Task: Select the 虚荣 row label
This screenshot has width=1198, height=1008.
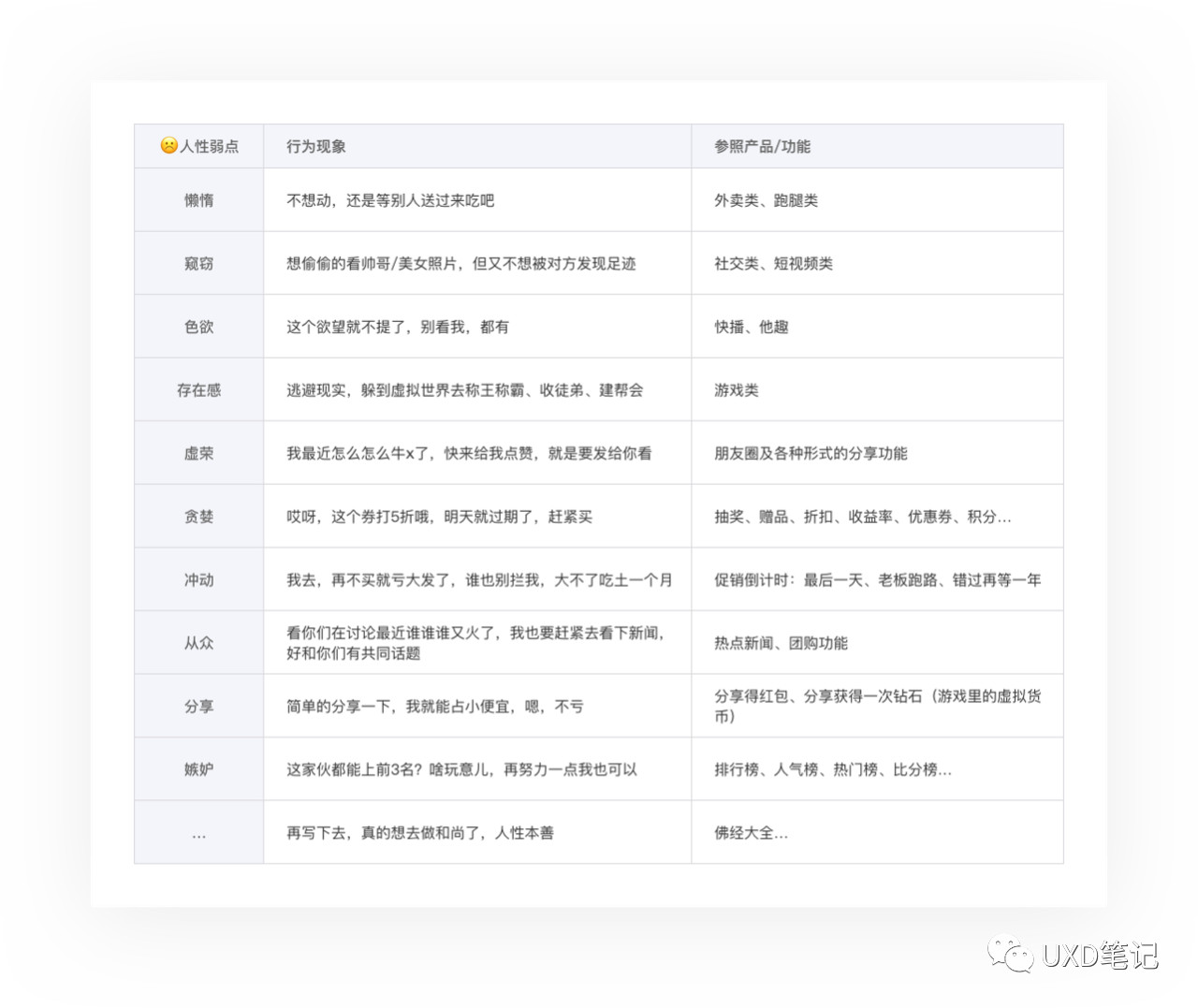Action: pyautogui.click(x=198, y=453)
